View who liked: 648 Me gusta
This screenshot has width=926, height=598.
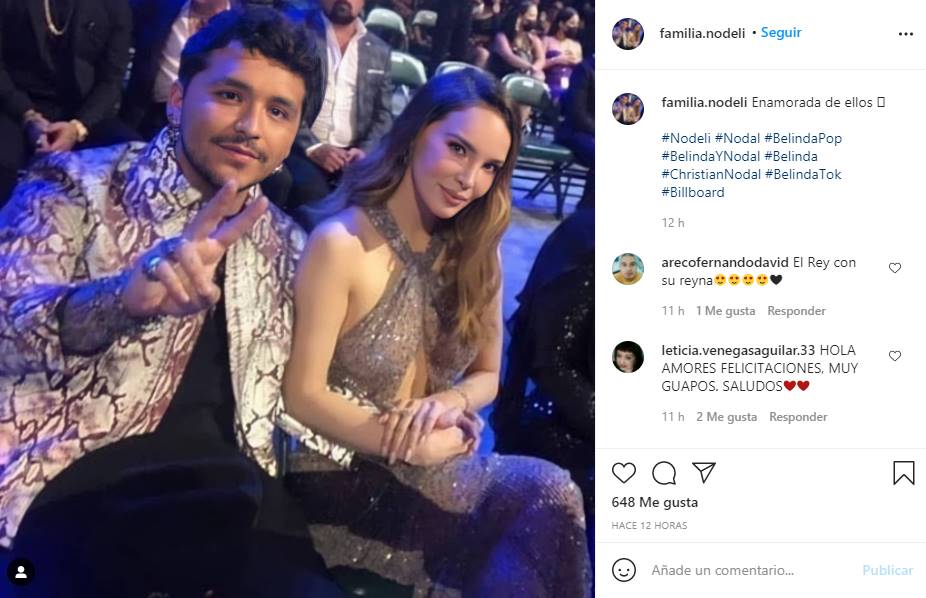[655, 502]
